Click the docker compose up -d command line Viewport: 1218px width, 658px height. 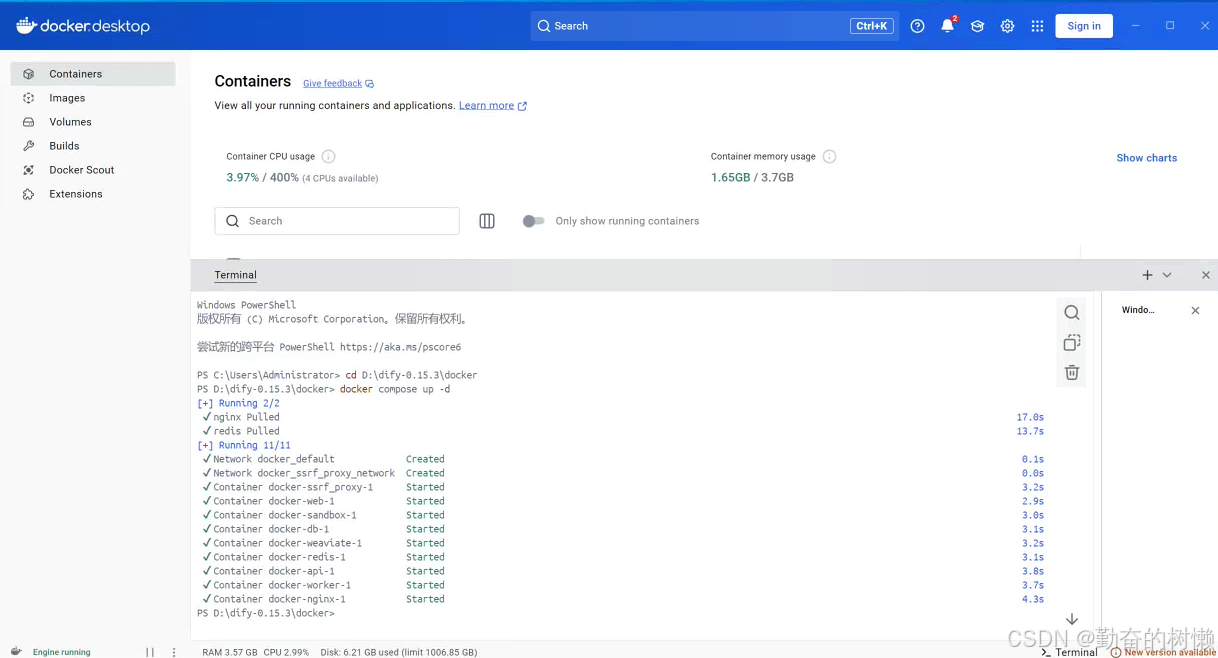click(x=395, y=389)
